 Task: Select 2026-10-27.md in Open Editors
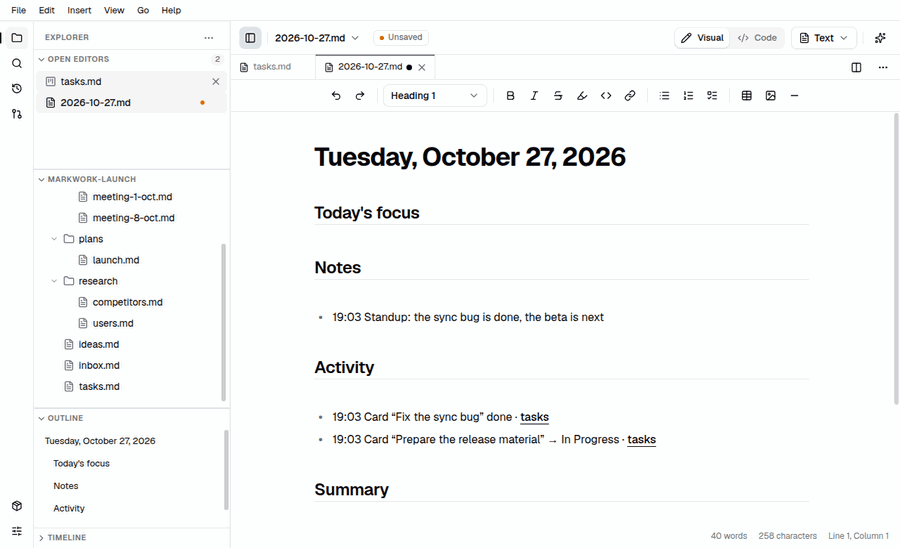pos(131,103)
